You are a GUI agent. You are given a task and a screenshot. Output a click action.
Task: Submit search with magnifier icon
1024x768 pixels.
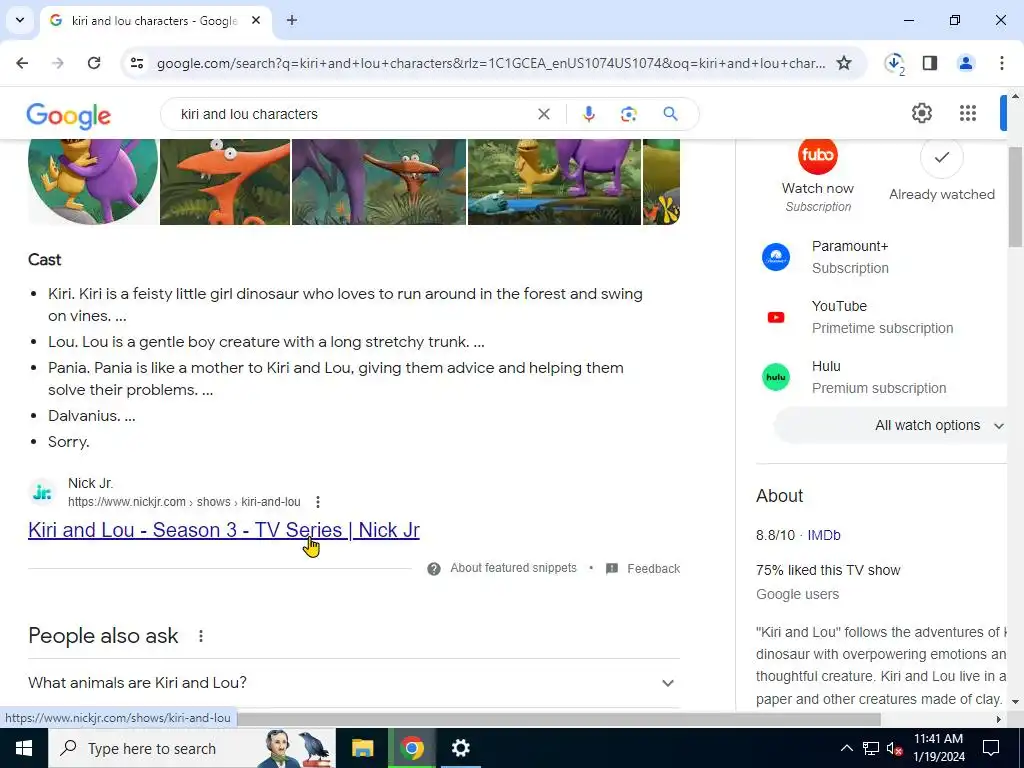670,114
